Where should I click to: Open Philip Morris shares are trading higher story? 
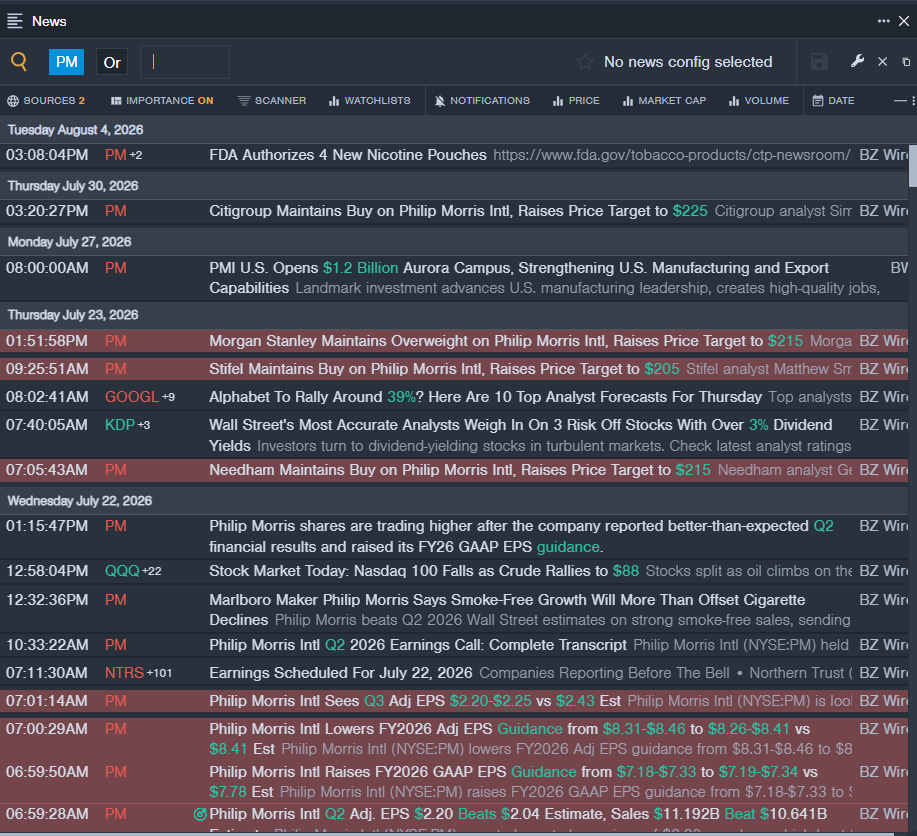(521, 536)
